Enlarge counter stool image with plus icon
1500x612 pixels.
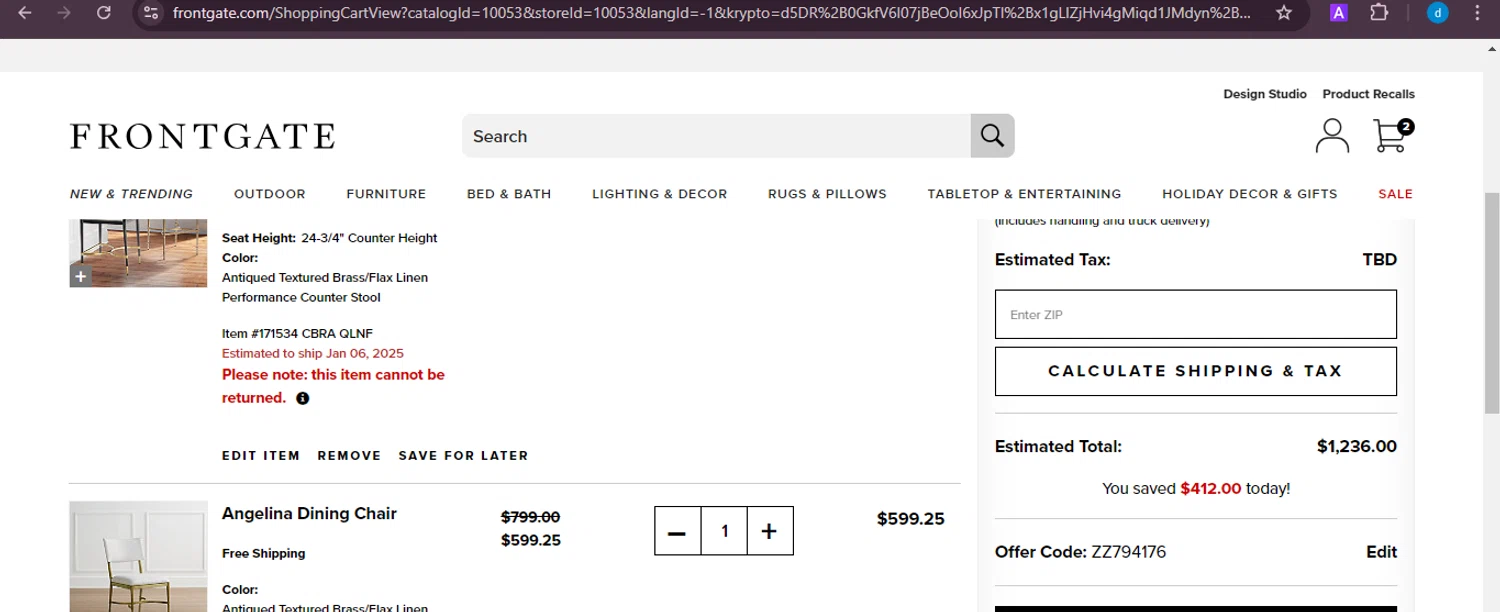click(81, 276)
